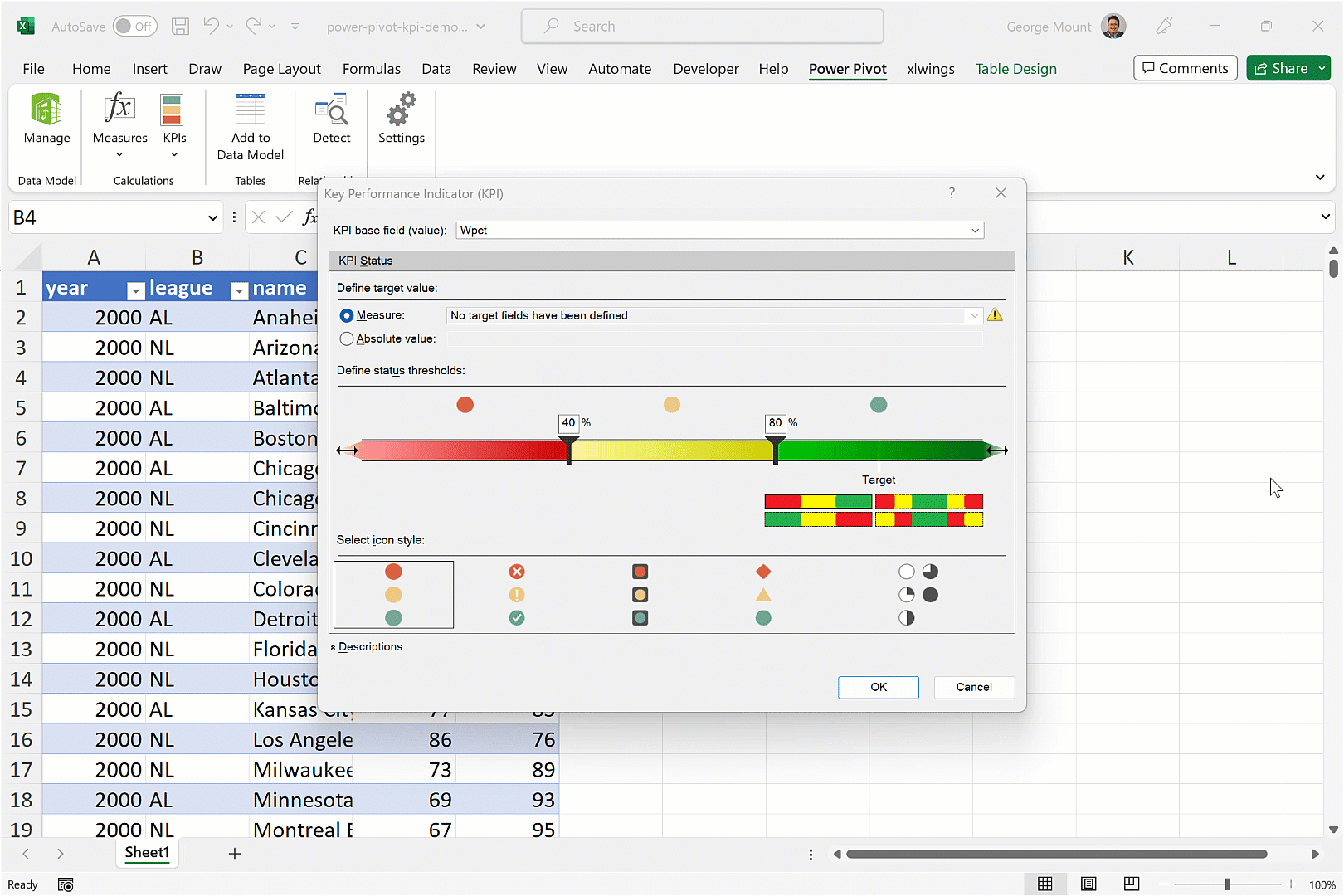Open the KPI base field dropdown
Image resolution: width=1344 pixels, height=896 pixels.
[975, 231]
